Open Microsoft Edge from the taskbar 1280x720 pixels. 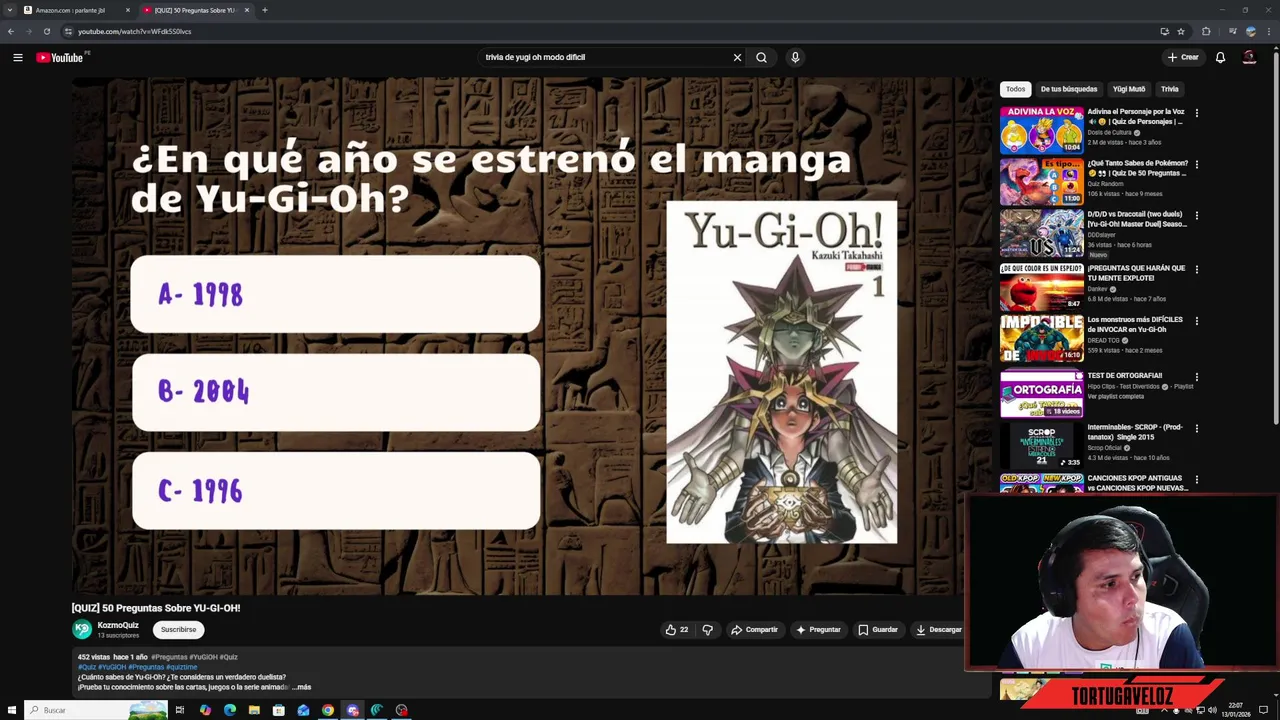tap(229, 710)
